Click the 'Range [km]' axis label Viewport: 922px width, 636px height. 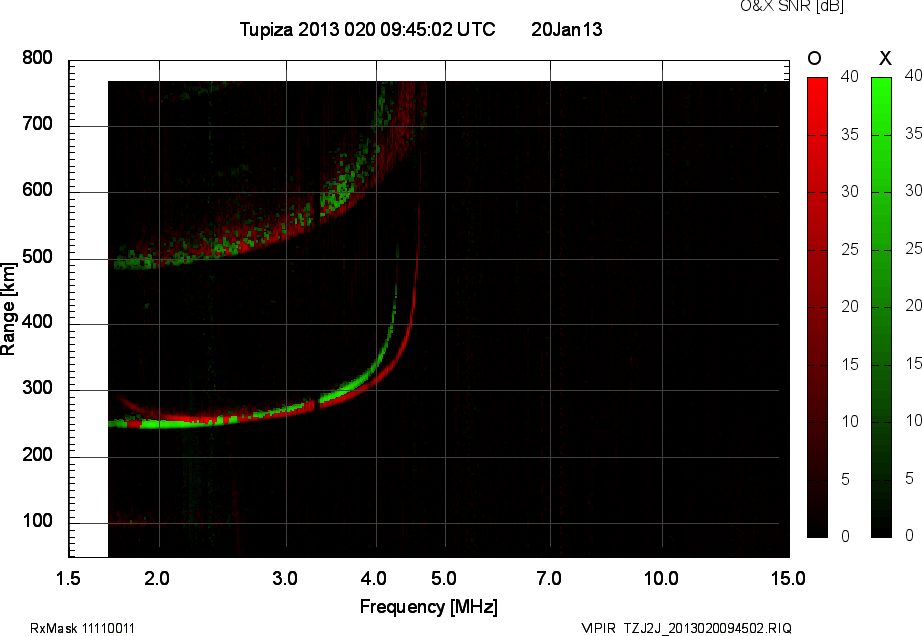8,309
